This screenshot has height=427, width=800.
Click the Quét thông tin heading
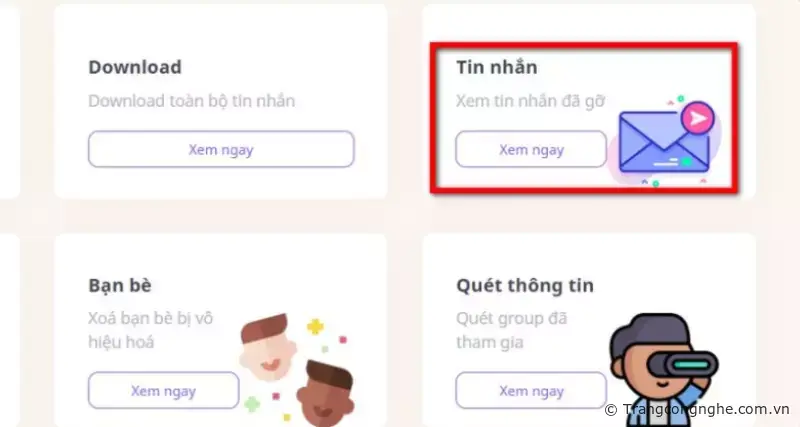coord(525,285)
